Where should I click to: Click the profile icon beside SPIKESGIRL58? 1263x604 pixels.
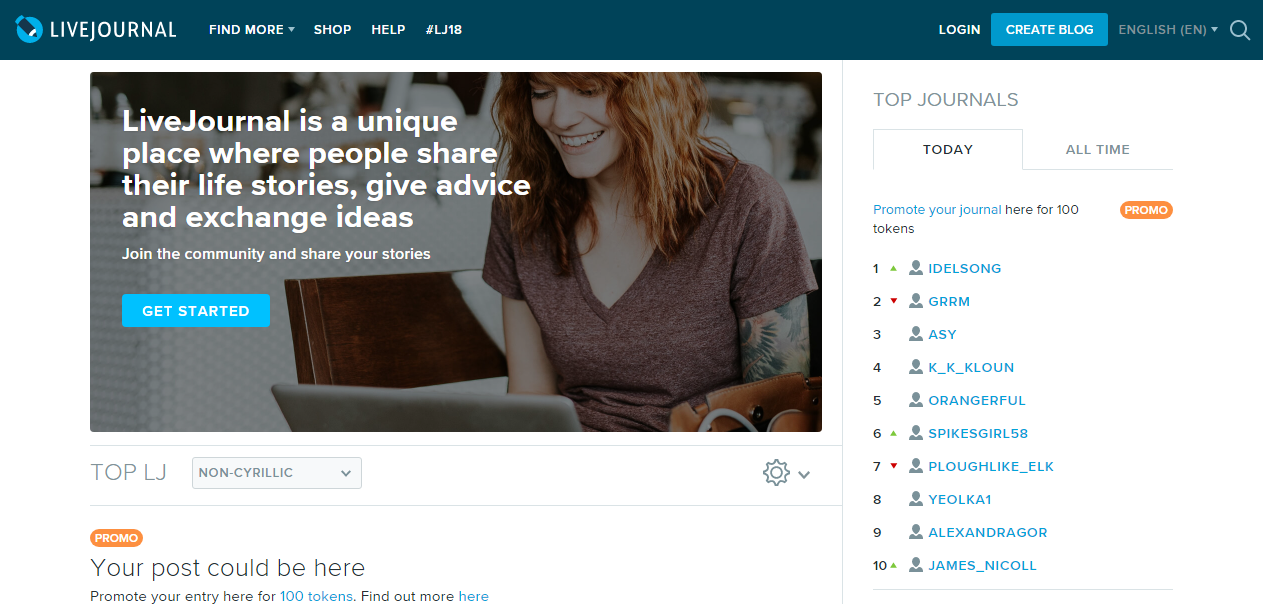pos(915,433)
